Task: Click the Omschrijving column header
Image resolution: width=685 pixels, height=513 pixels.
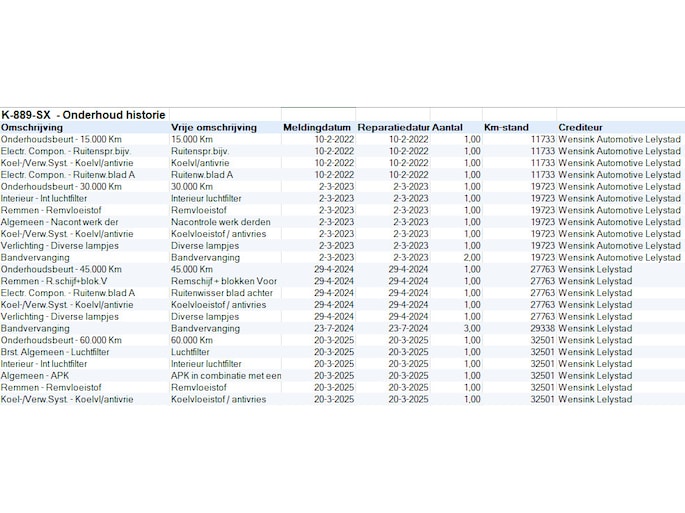Action: (x=33, y=128)
